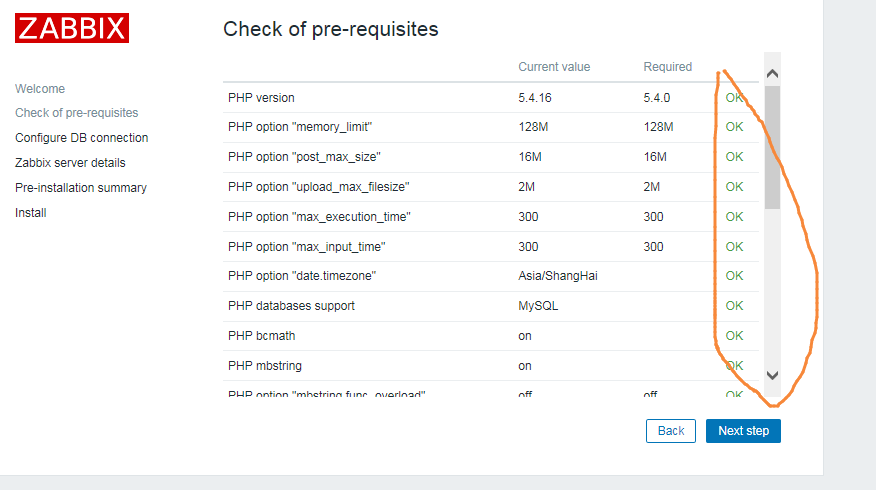Viewport: 876px width, 490px height.
Task: Click the ZABBIX logo
Action: [72, 27]
